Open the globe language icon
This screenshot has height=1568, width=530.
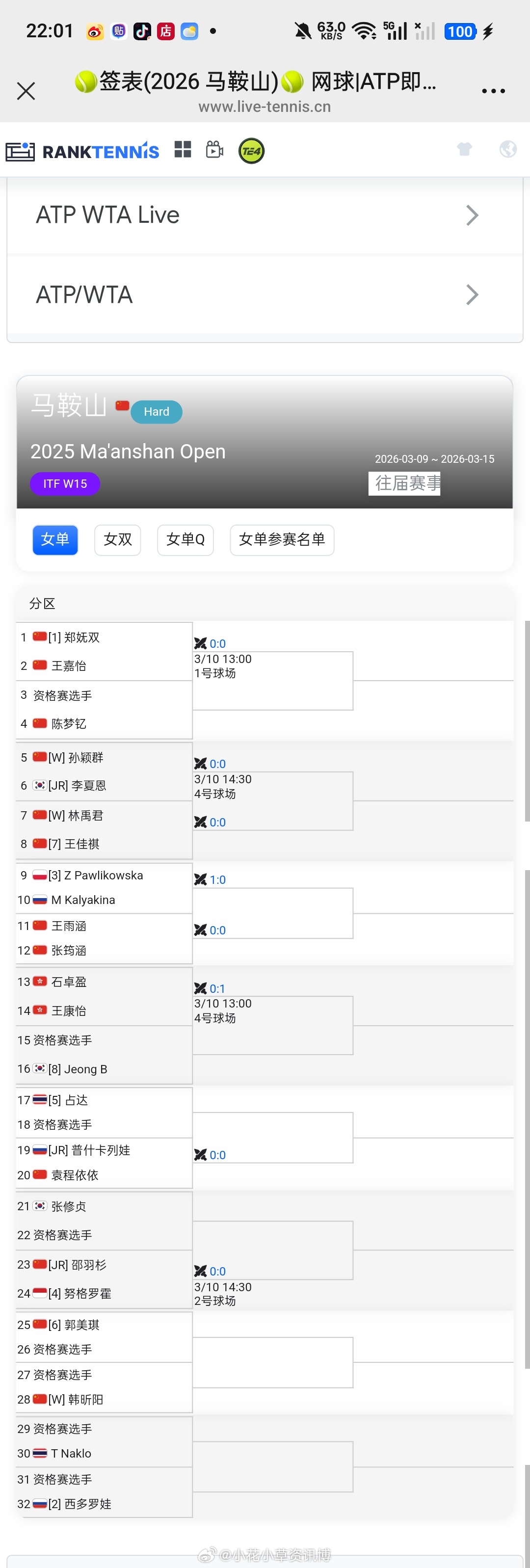click(x=508, y=149)
